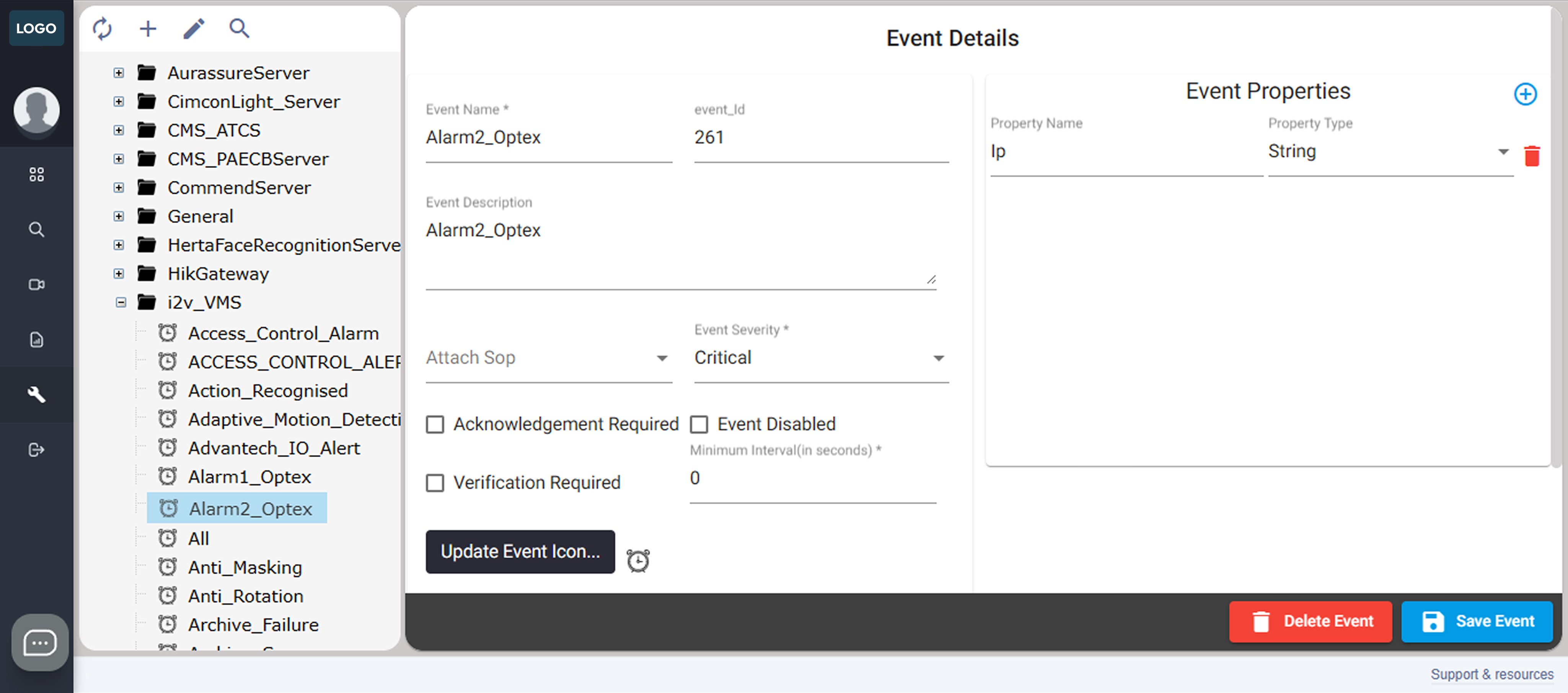
Task: Click the logout icon in left sidebar
Action: (x=36, y=450)
